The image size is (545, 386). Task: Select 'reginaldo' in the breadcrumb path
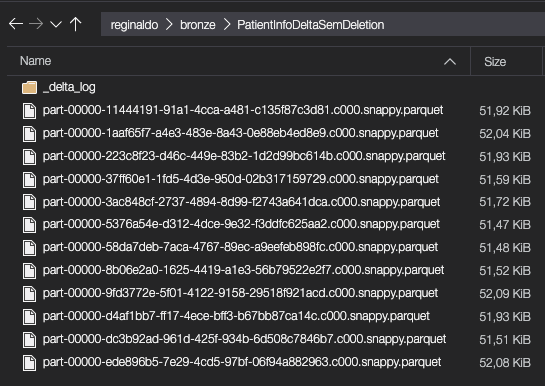pos(134,25)
